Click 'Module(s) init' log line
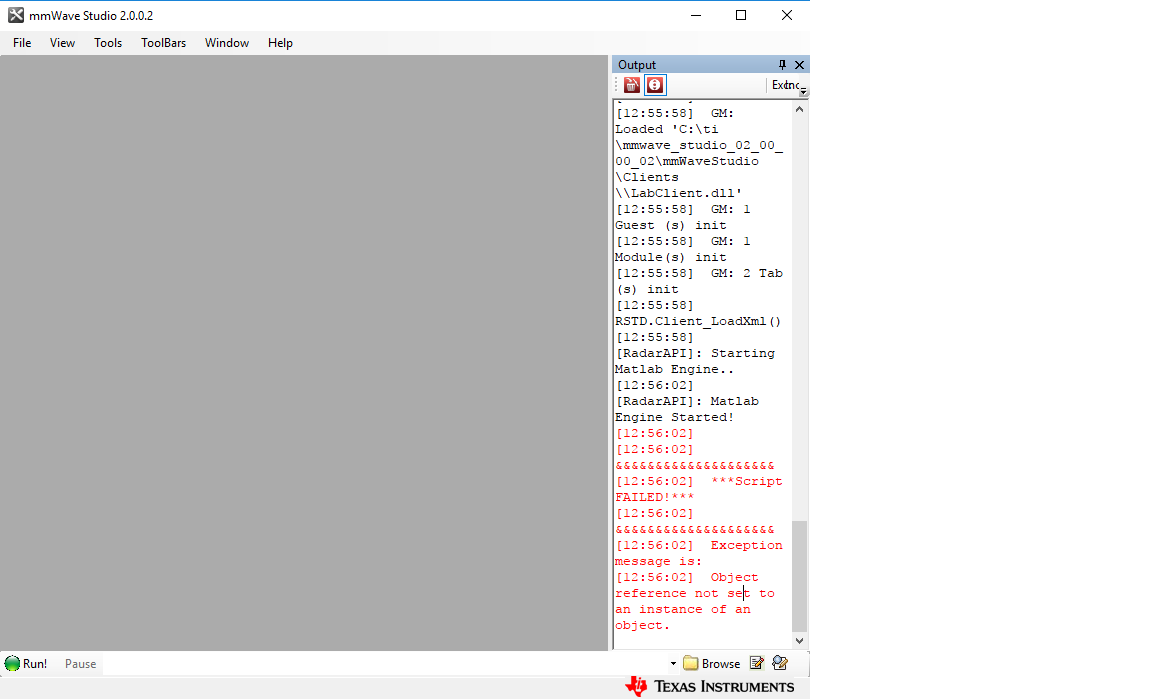 (x=671, y=257)
